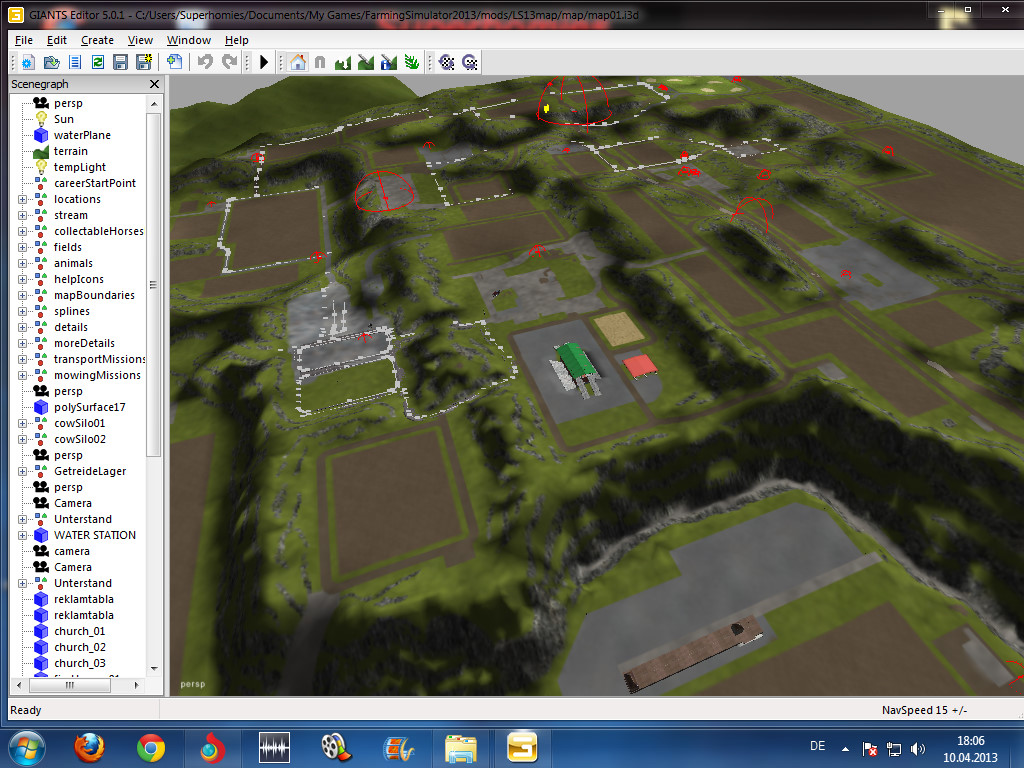Click the import document plus icon
The width and height of the screenshot is (1024, 768).
click(174, 63)
